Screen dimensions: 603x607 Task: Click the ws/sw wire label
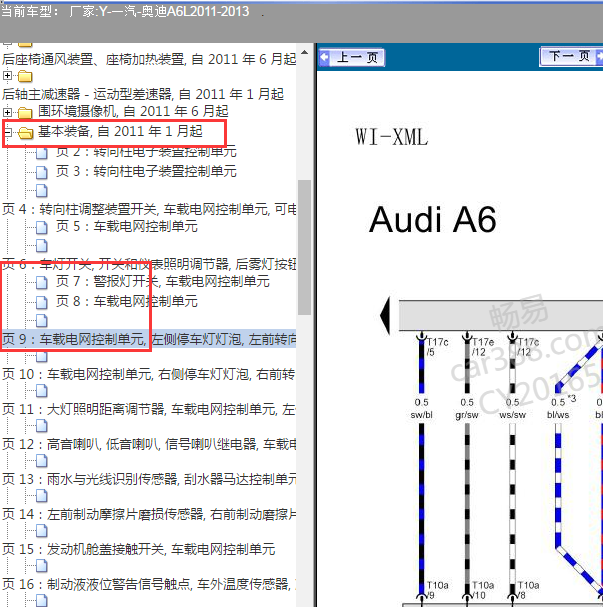click(x=512, y=415)
